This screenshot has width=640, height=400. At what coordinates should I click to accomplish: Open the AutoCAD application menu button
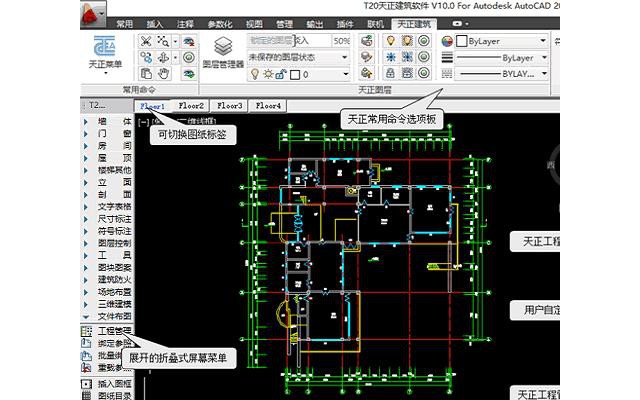[93, 15]
